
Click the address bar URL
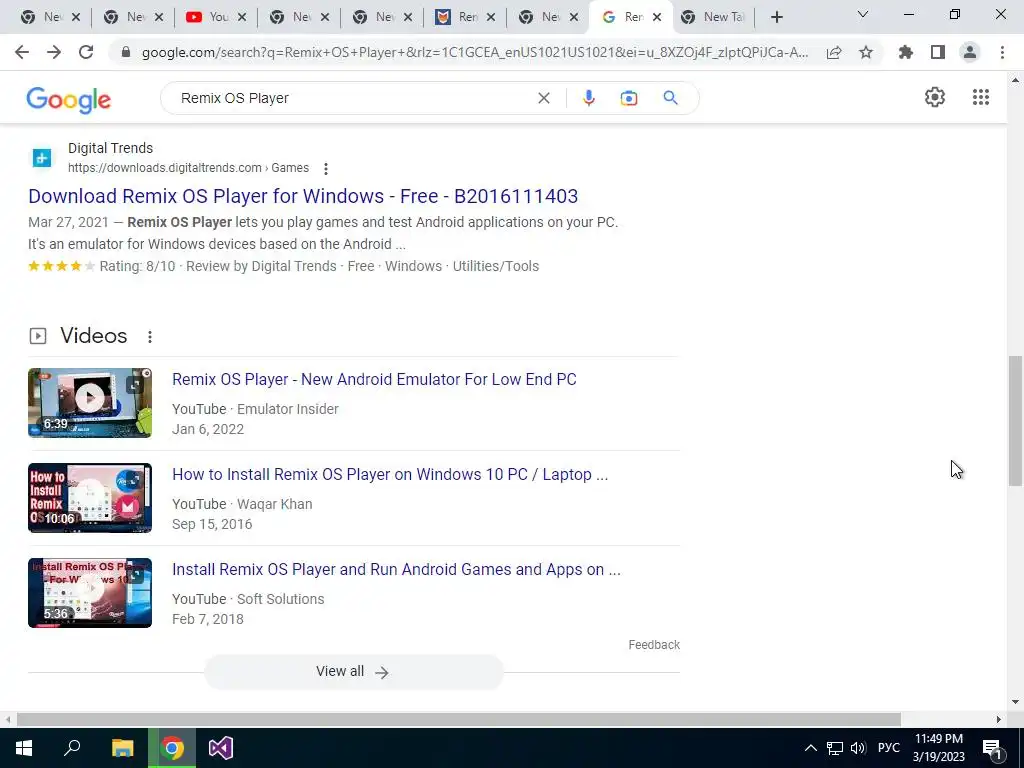pos(475,52)
